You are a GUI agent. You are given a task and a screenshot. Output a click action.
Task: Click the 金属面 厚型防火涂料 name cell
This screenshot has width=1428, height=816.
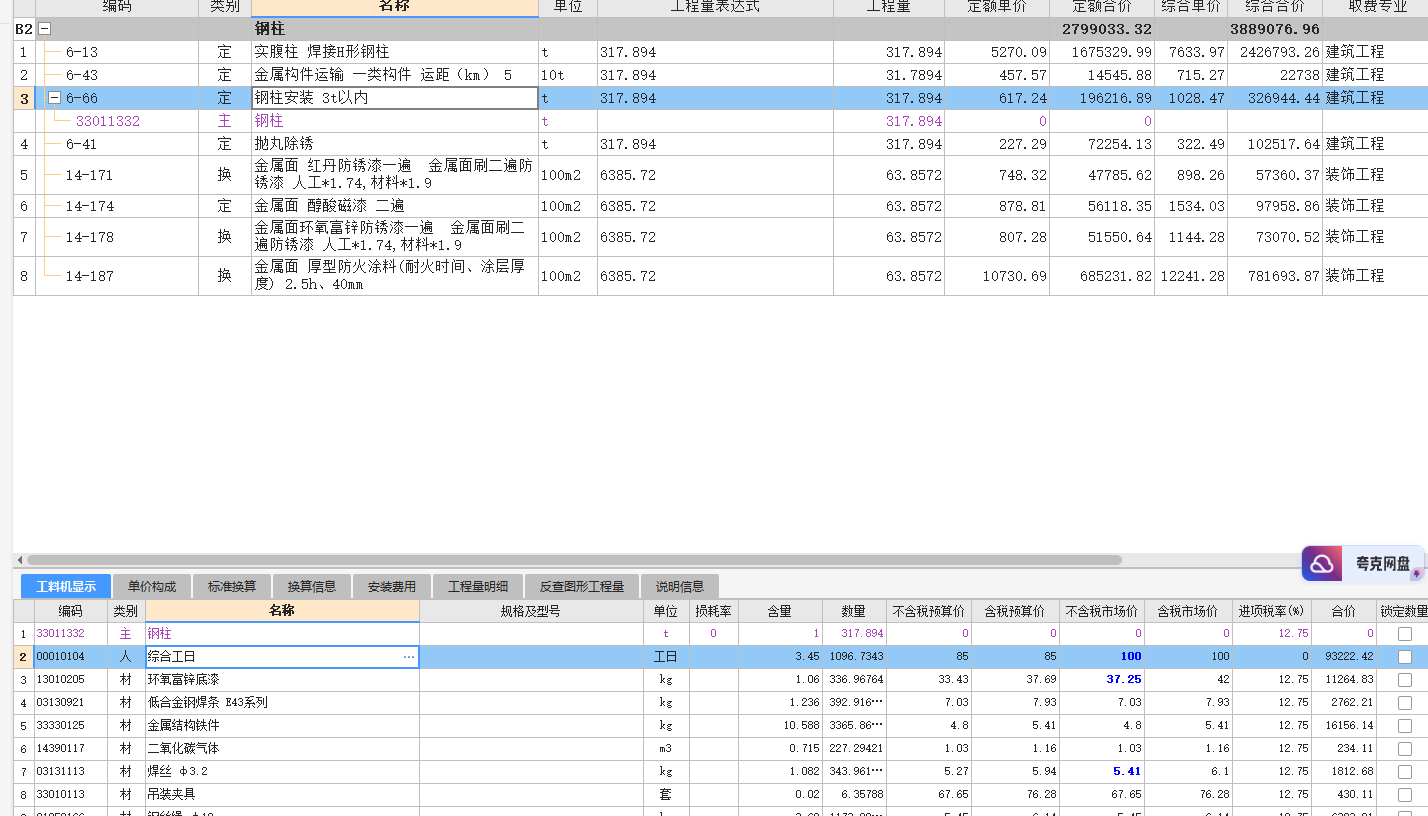tap(395, 276)
